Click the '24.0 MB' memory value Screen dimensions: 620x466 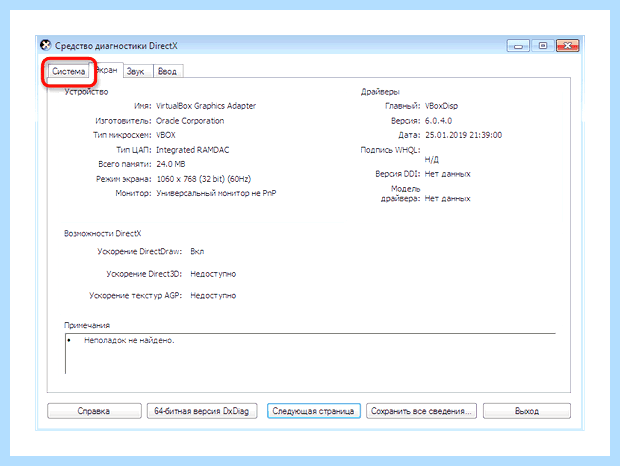coord(171,164)
